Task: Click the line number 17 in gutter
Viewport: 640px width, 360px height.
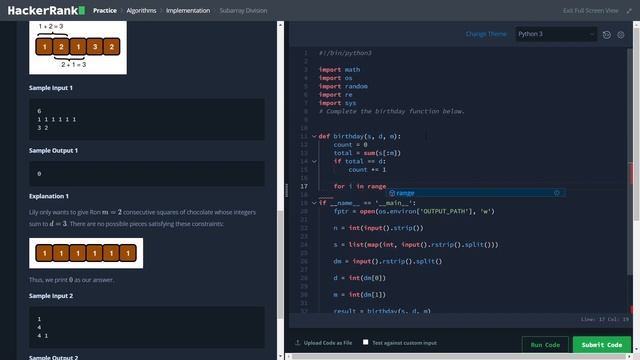Action: (304, 187)
